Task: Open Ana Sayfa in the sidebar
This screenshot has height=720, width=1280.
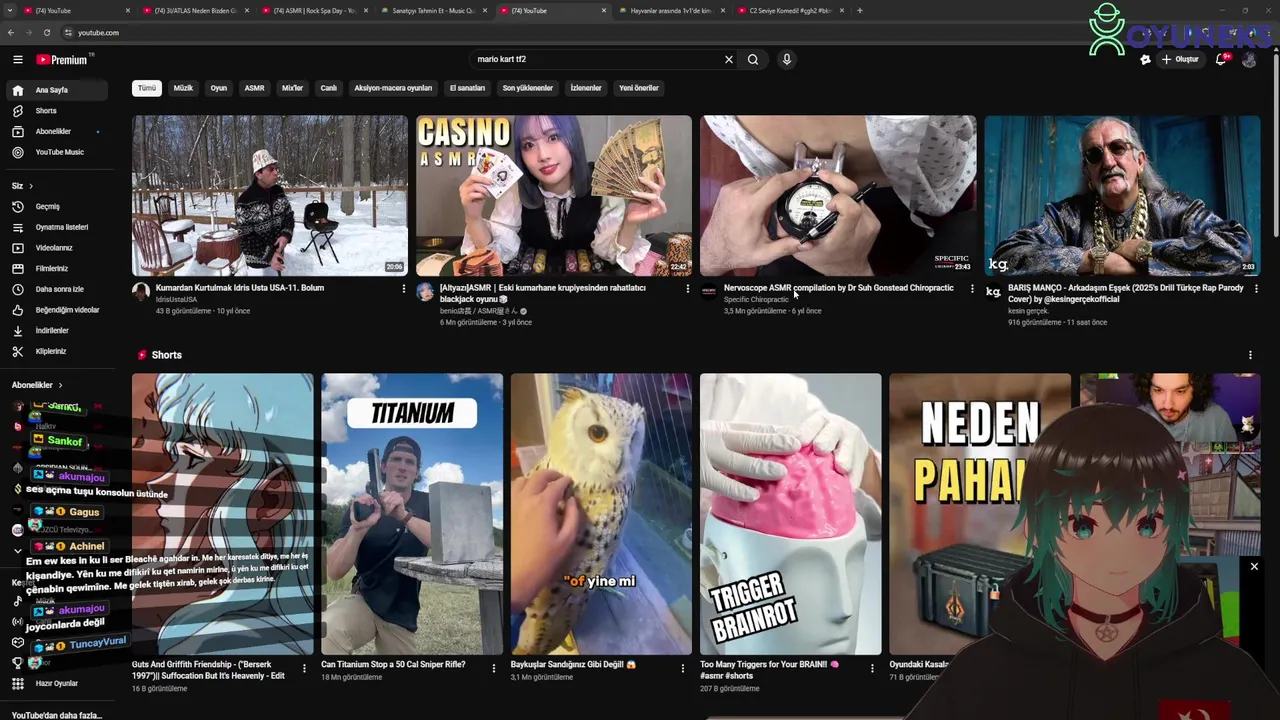Action: tap(58, 90)
